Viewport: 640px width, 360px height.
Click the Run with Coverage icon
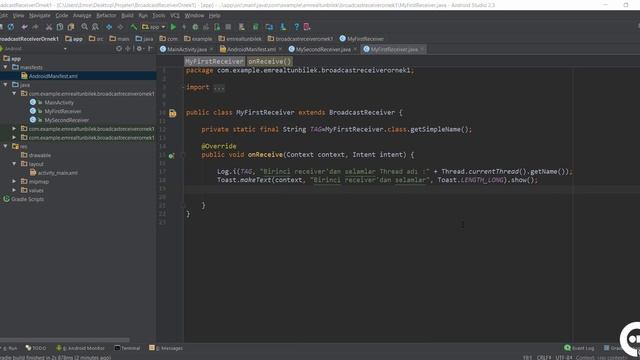tap(206, 27)
